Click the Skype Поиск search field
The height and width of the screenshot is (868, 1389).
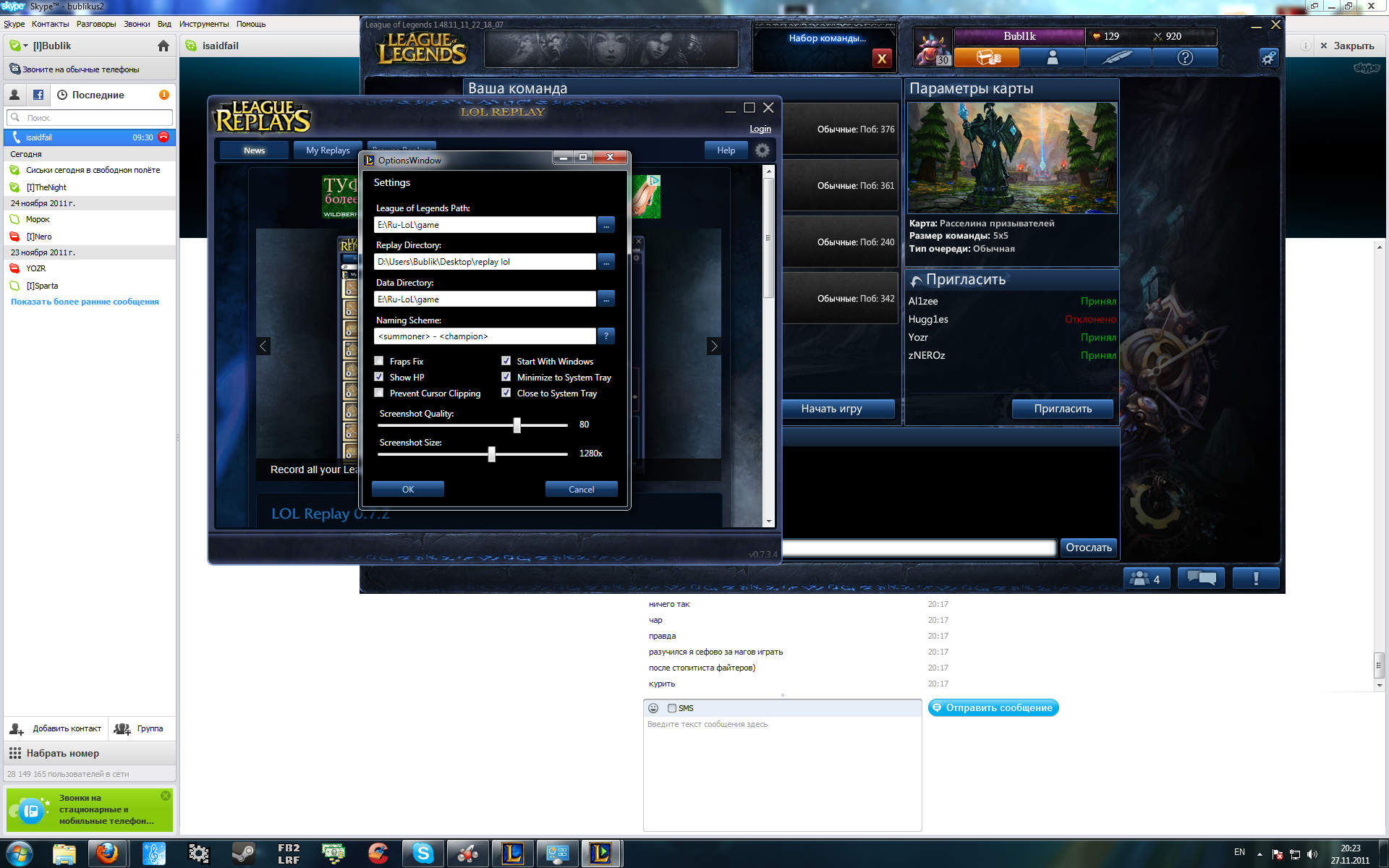click(90, 117)
